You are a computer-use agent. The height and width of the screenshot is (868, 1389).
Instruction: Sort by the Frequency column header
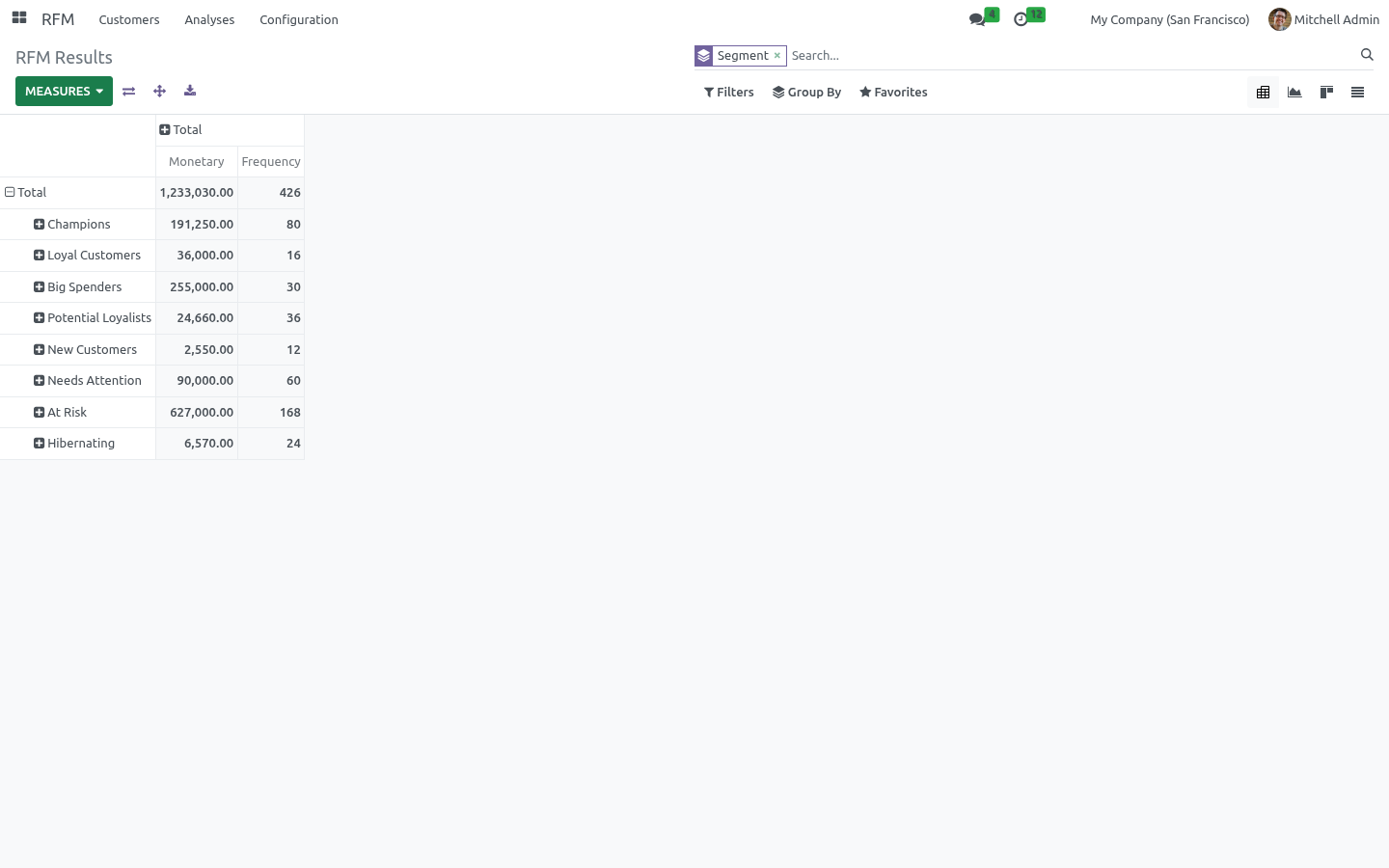[x=271, y=162]
